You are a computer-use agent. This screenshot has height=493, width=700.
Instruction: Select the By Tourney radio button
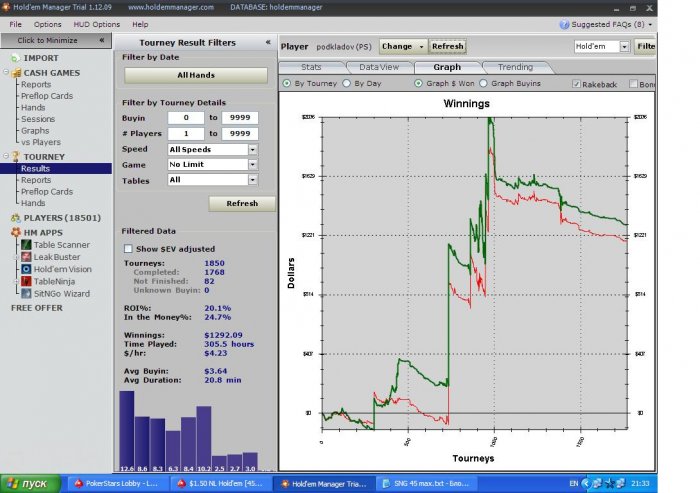[287, 83]
